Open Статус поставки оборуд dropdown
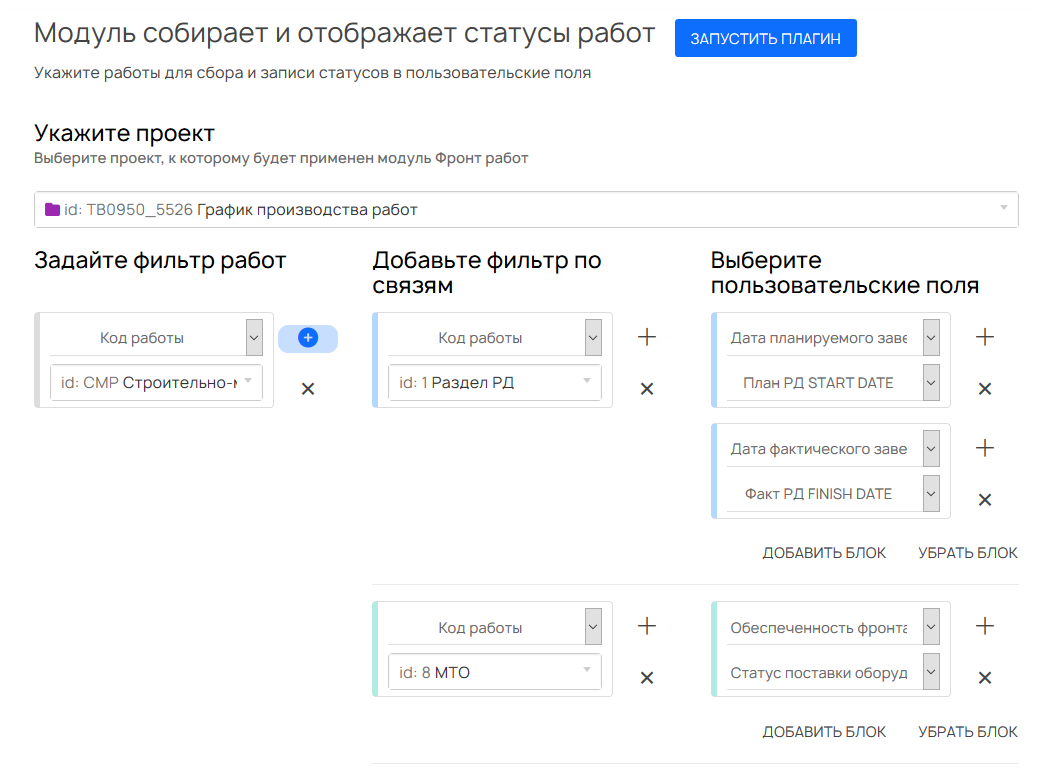The image size is (1052, 782). (931, 672)
